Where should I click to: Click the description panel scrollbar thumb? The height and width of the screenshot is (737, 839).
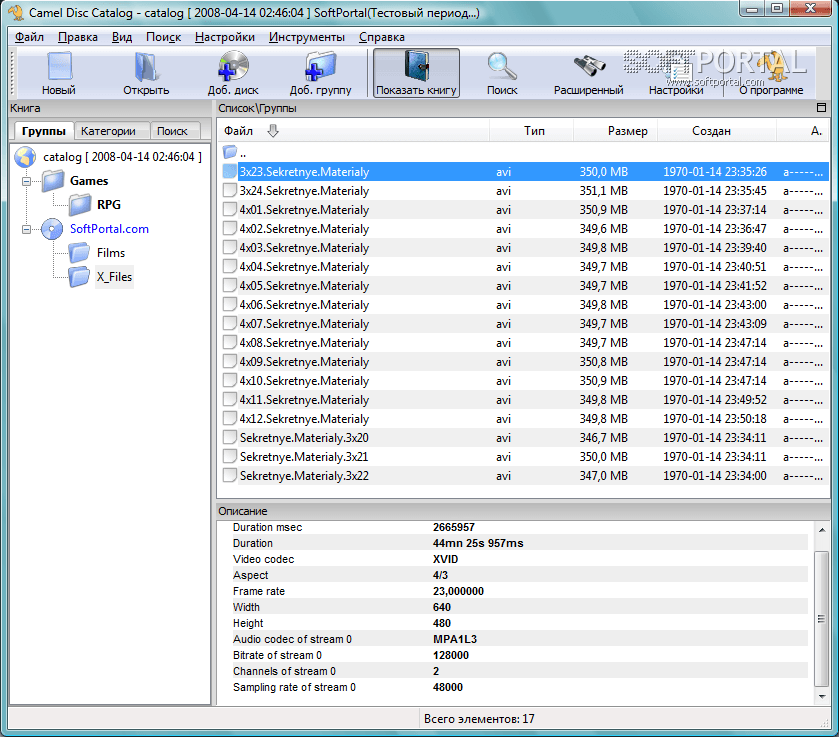tap(821, 618)
